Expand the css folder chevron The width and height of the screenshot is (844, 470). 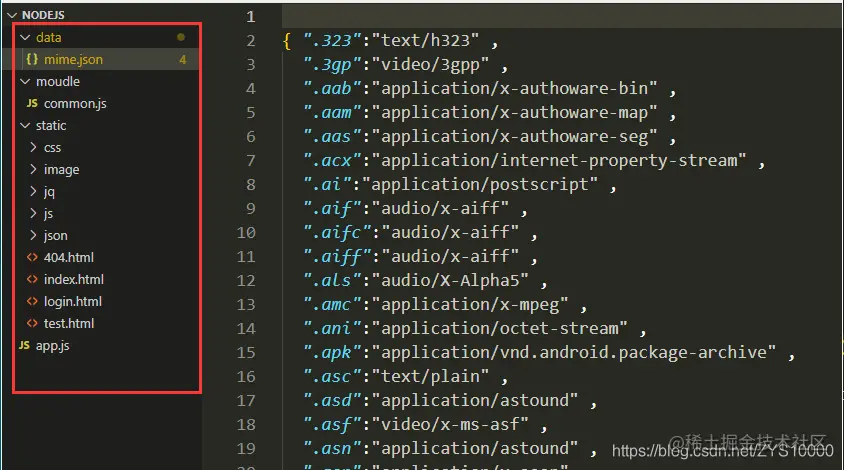[33, 147]
